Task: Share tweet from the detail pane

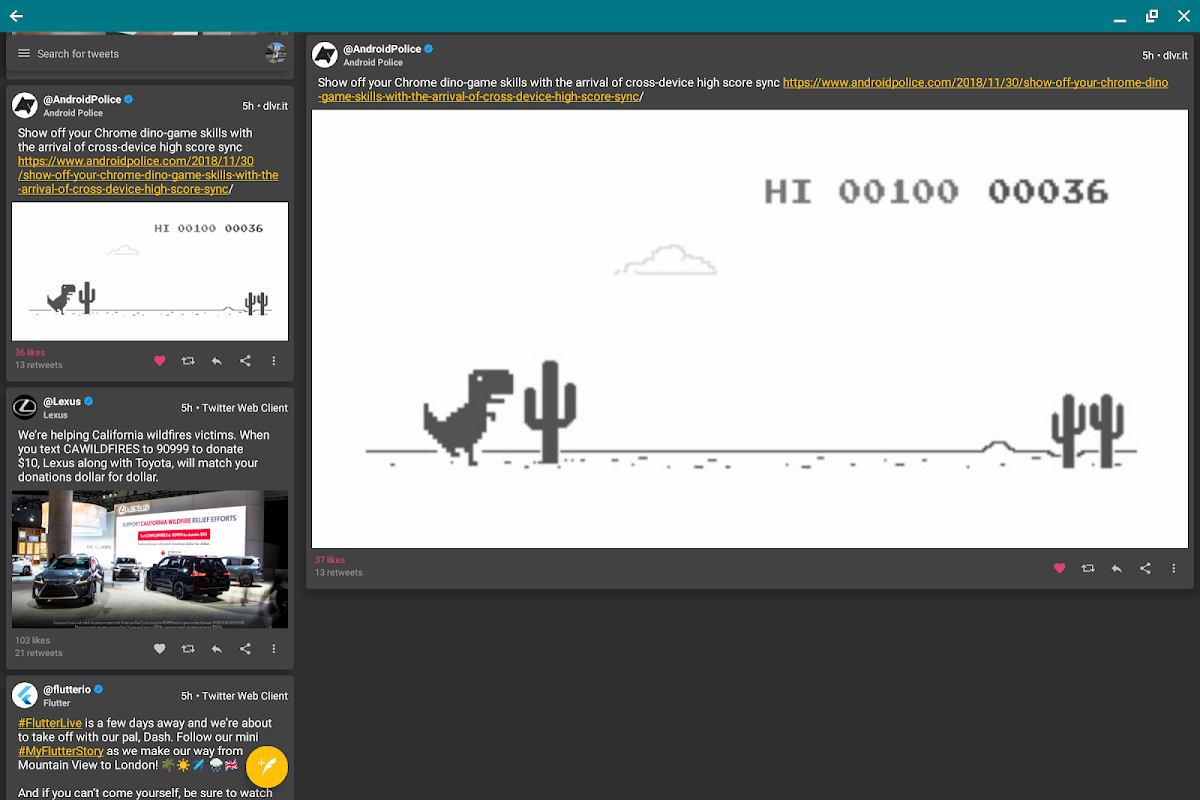Action: click(1146, 568)
